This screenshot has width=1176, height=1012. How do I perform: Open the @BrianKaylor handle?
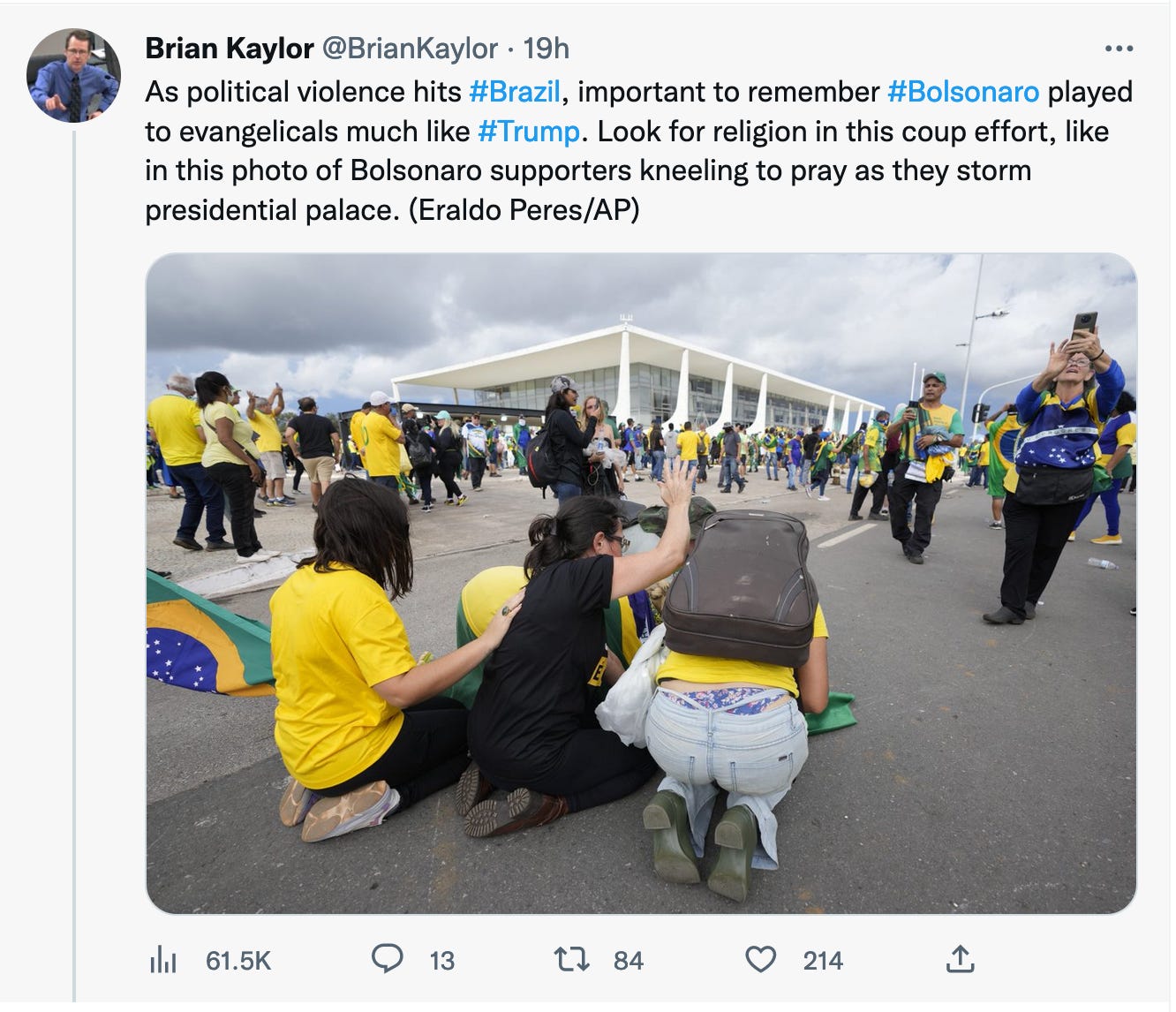click(x=410, y=49)
